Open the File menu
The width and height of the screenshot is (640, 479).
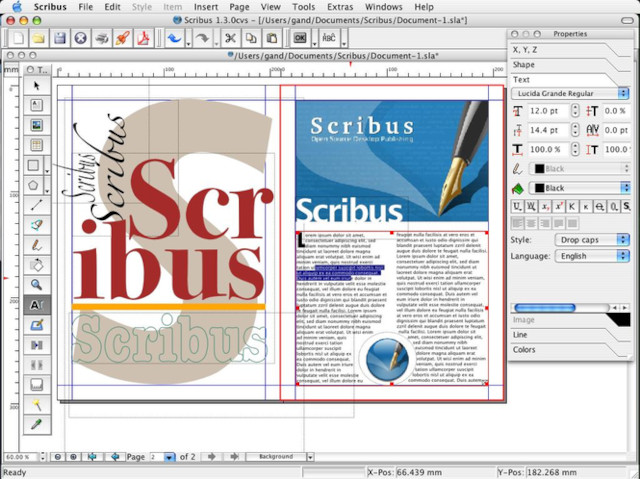[x=85, y=7]
